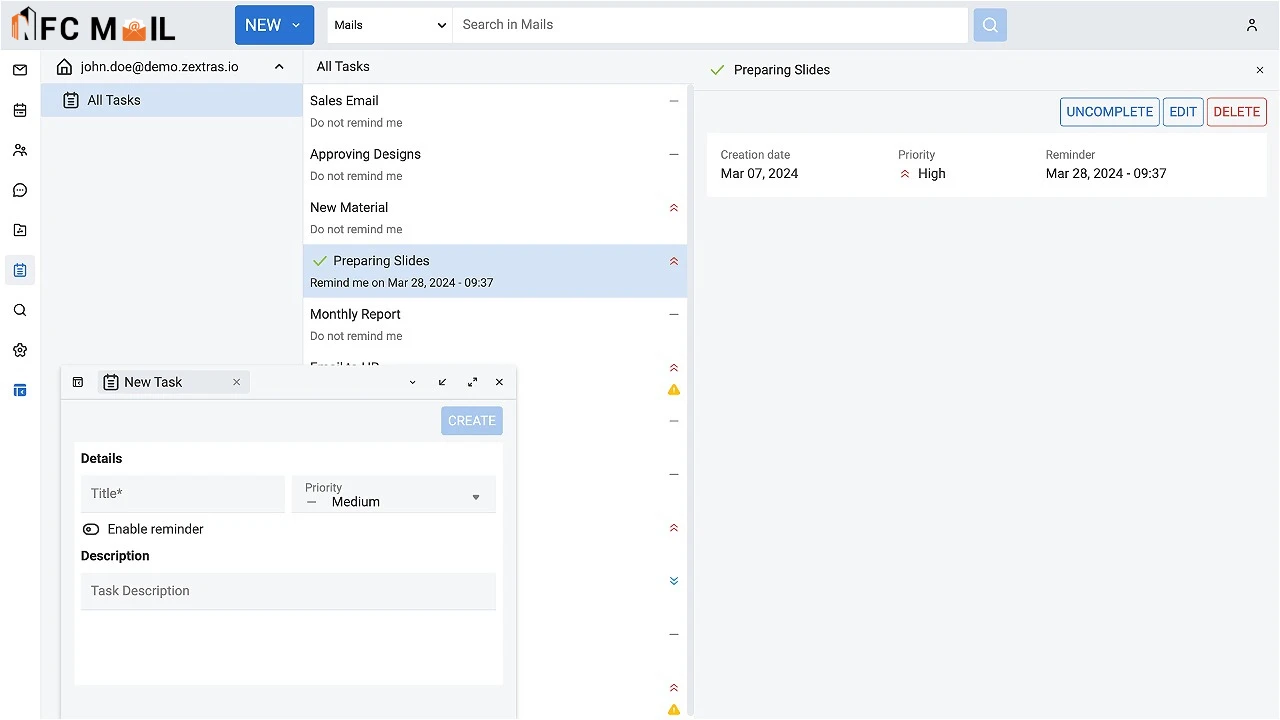Enlarge the New Task board with expand arrows

(472, 382)
